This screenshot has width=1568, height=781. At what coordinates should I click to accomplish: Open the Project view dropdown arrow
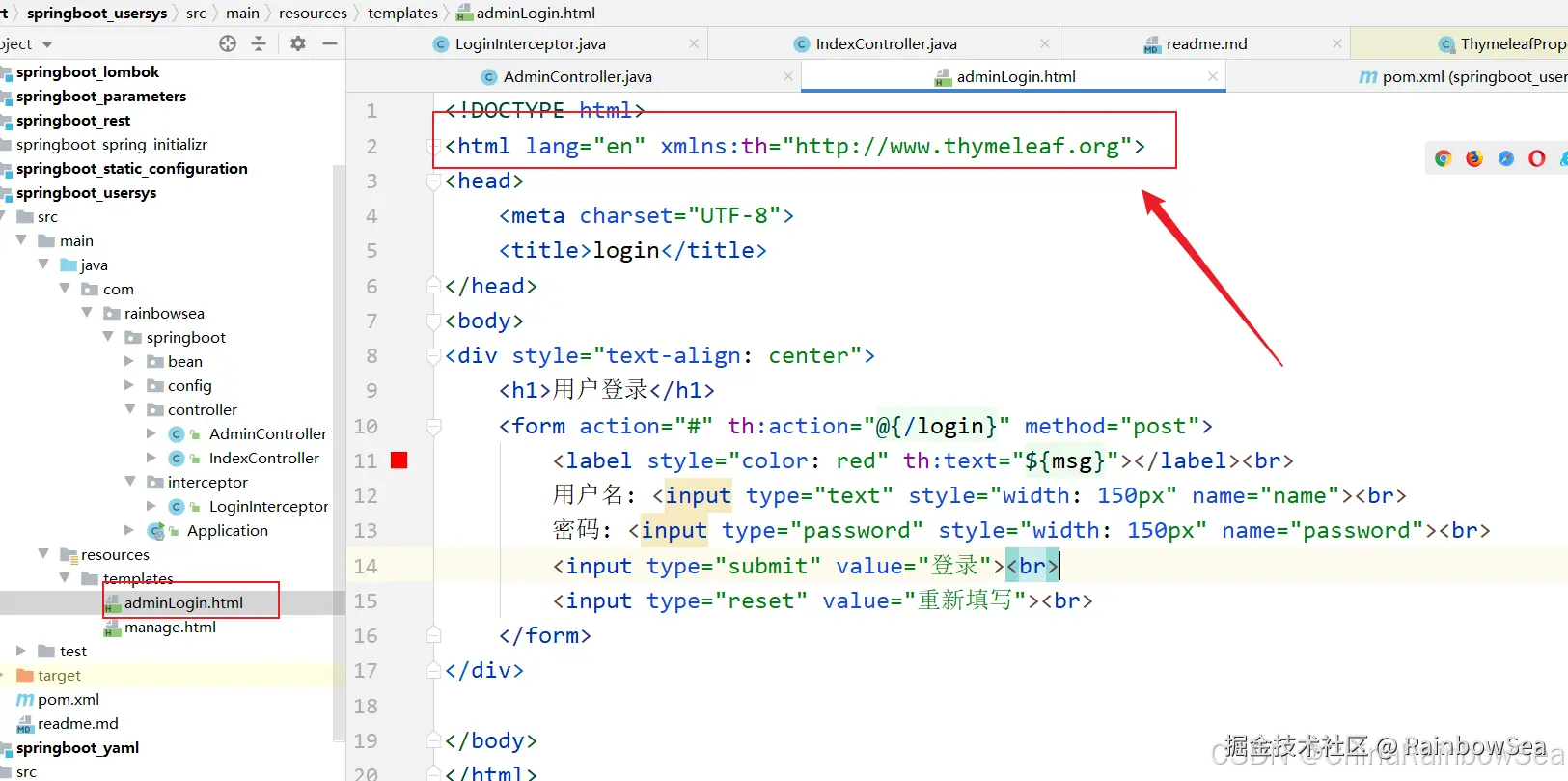pos(47,44)
